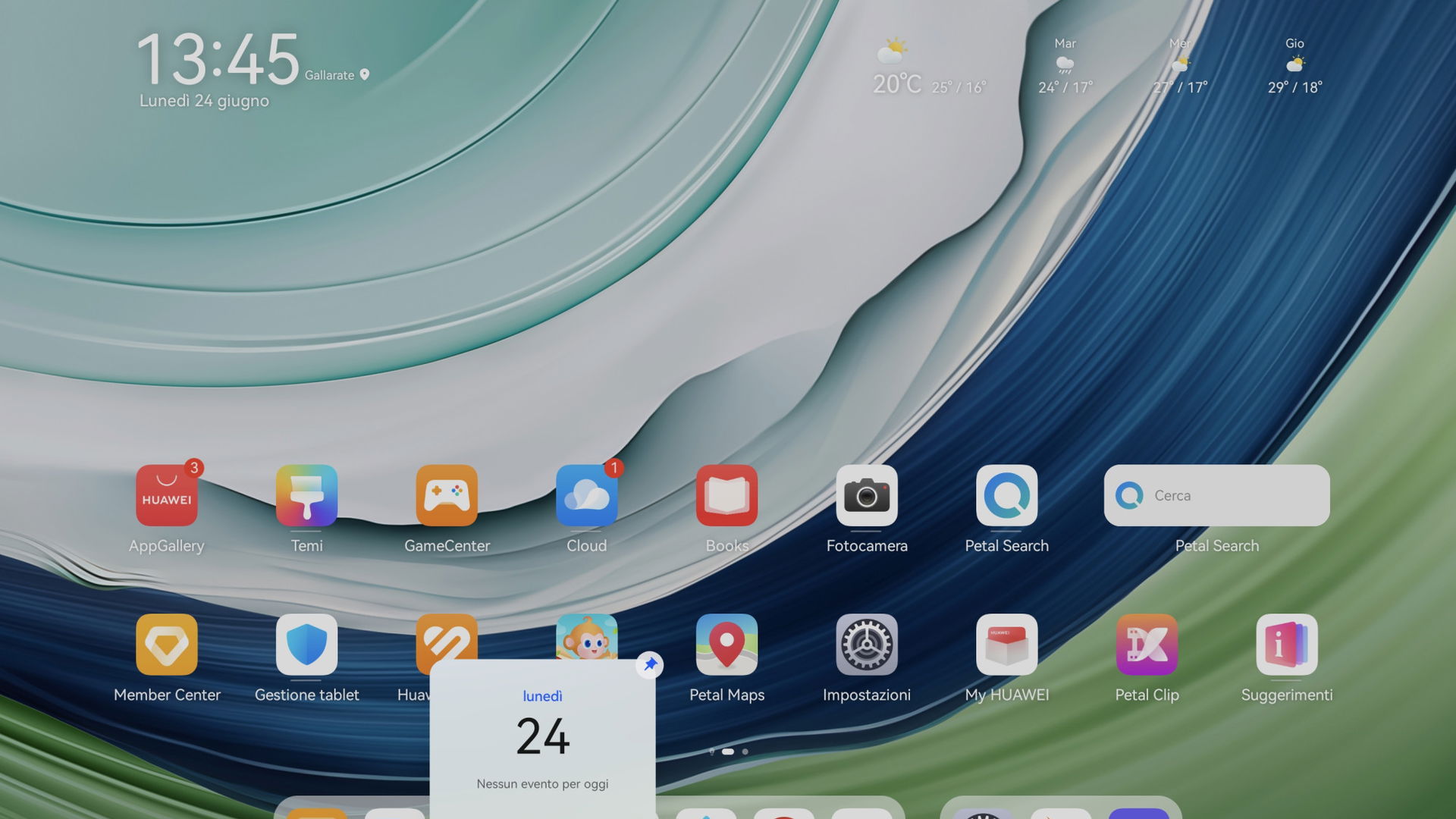This screenshot has width=1456, height=819.
Task: Launch the Temi themes app
Action: pyautogui.click(x=306, y=495)
